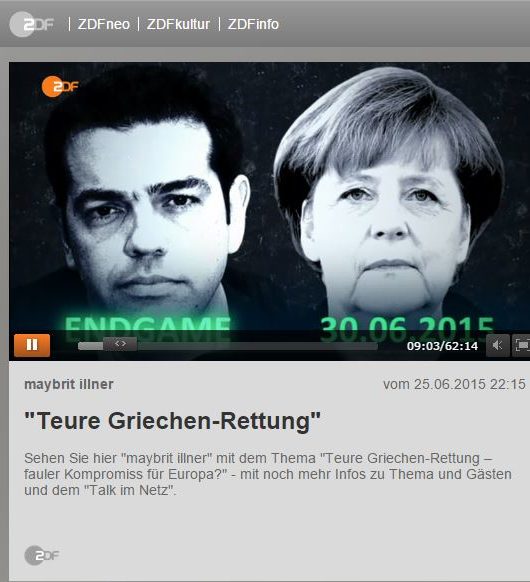Jump ahead on the unplayed progress bar

point(257,346)
